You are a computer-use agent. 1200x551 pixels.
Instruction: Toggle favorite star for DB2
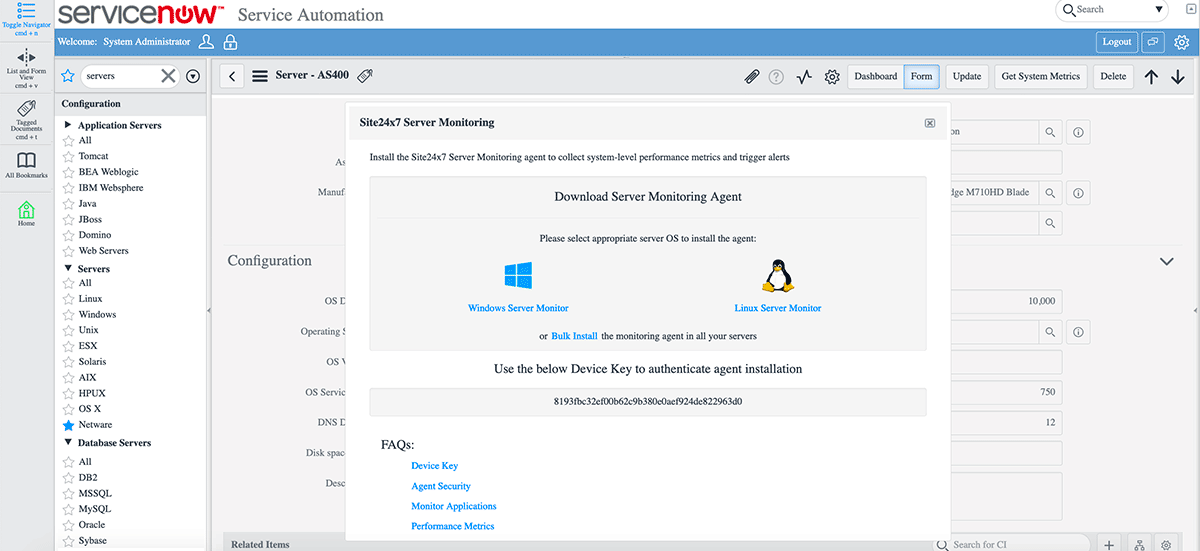coord(68,478)
